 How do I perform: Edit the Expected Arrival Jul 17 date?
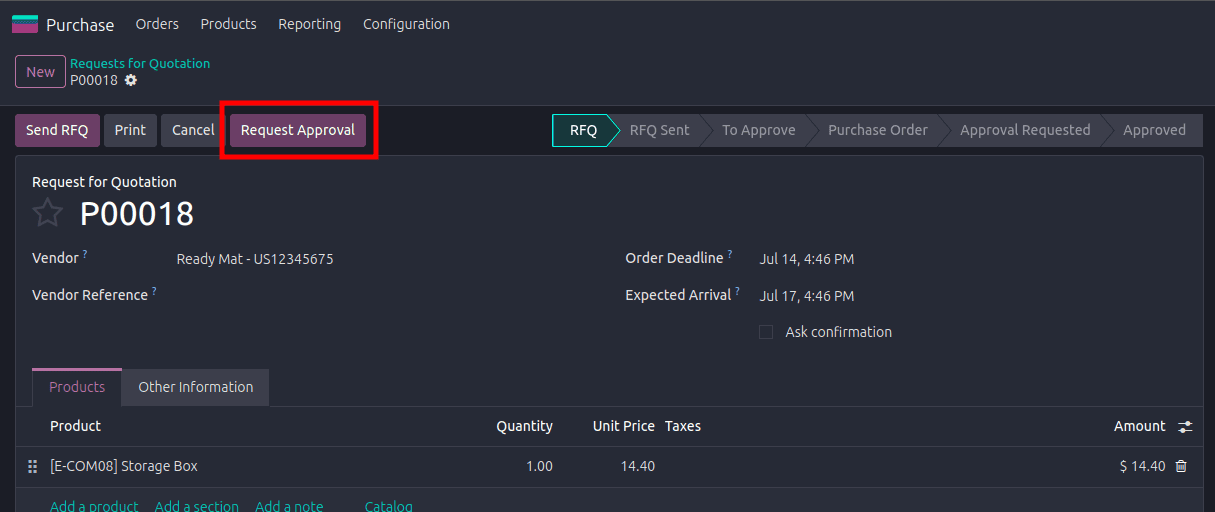pos(807,296)
